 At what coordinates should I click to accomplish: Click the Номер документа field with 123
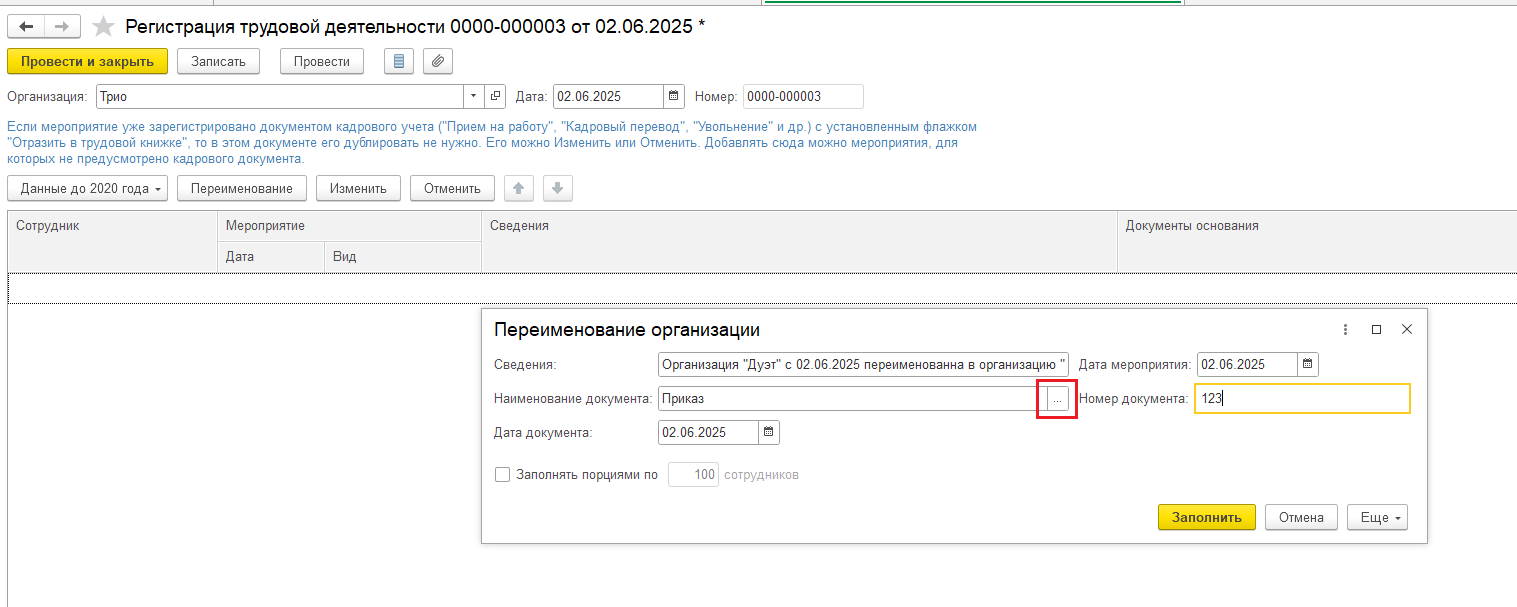point(1302,399)
